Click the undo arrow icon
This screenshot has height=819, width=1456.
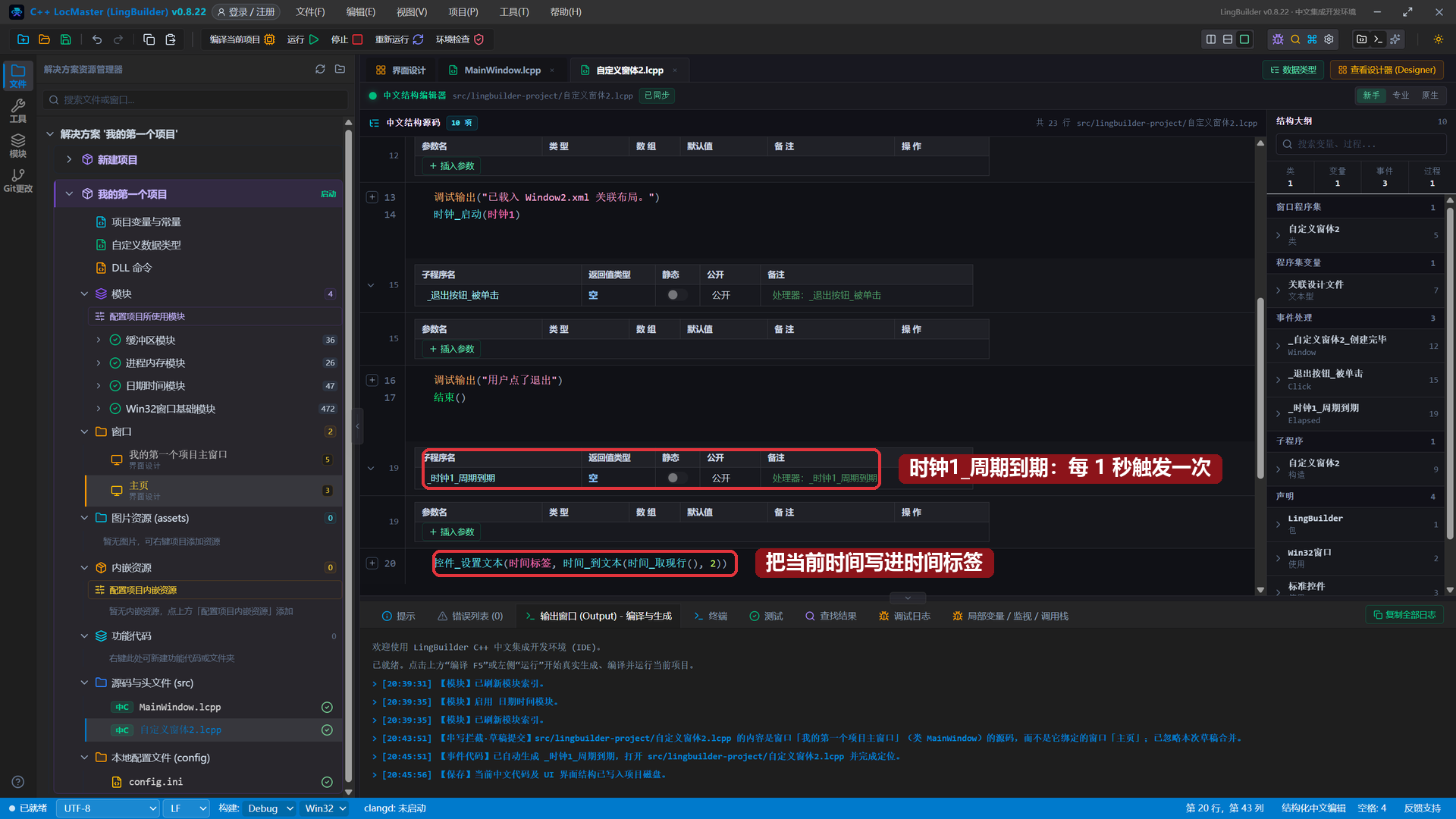[96, 39]
